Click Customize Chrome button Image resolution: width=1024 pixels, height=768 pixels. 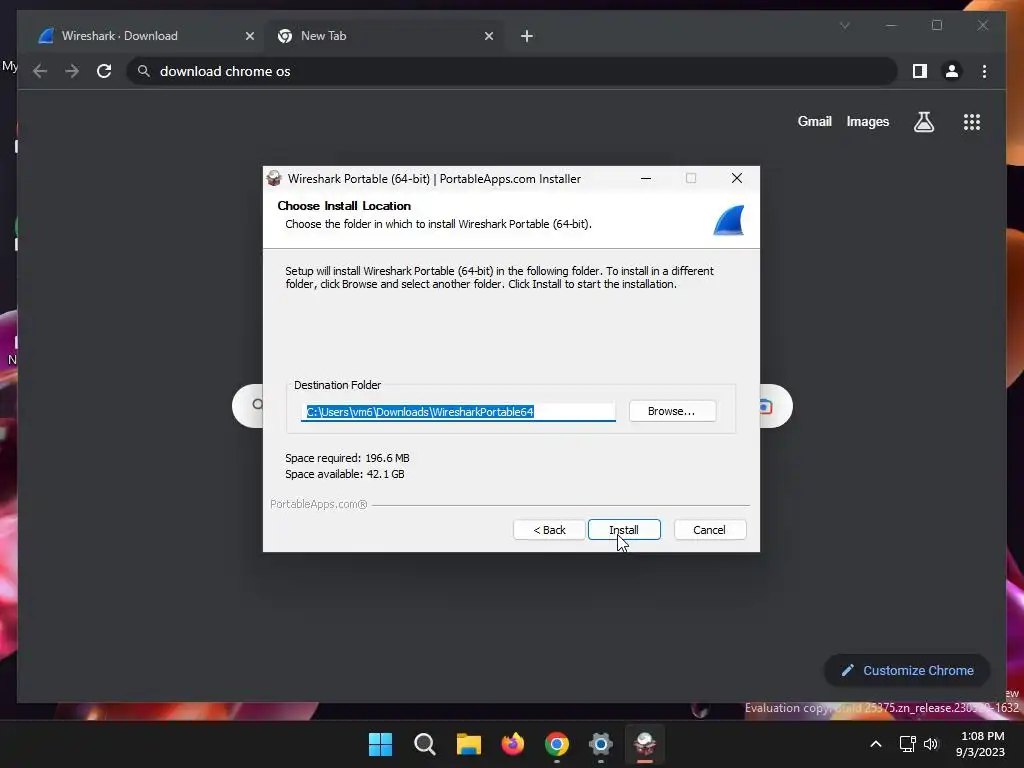907,670
